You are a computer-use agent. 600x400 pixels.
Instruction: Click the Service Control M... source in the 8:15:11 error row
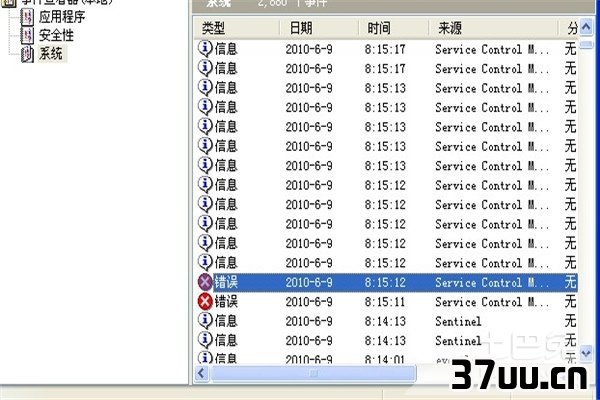(492, 302)
